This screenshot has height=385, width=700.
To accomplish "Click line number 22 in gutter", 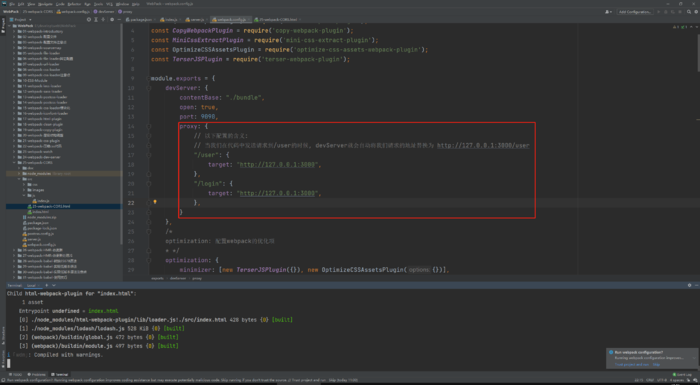I will pos(131,203).
